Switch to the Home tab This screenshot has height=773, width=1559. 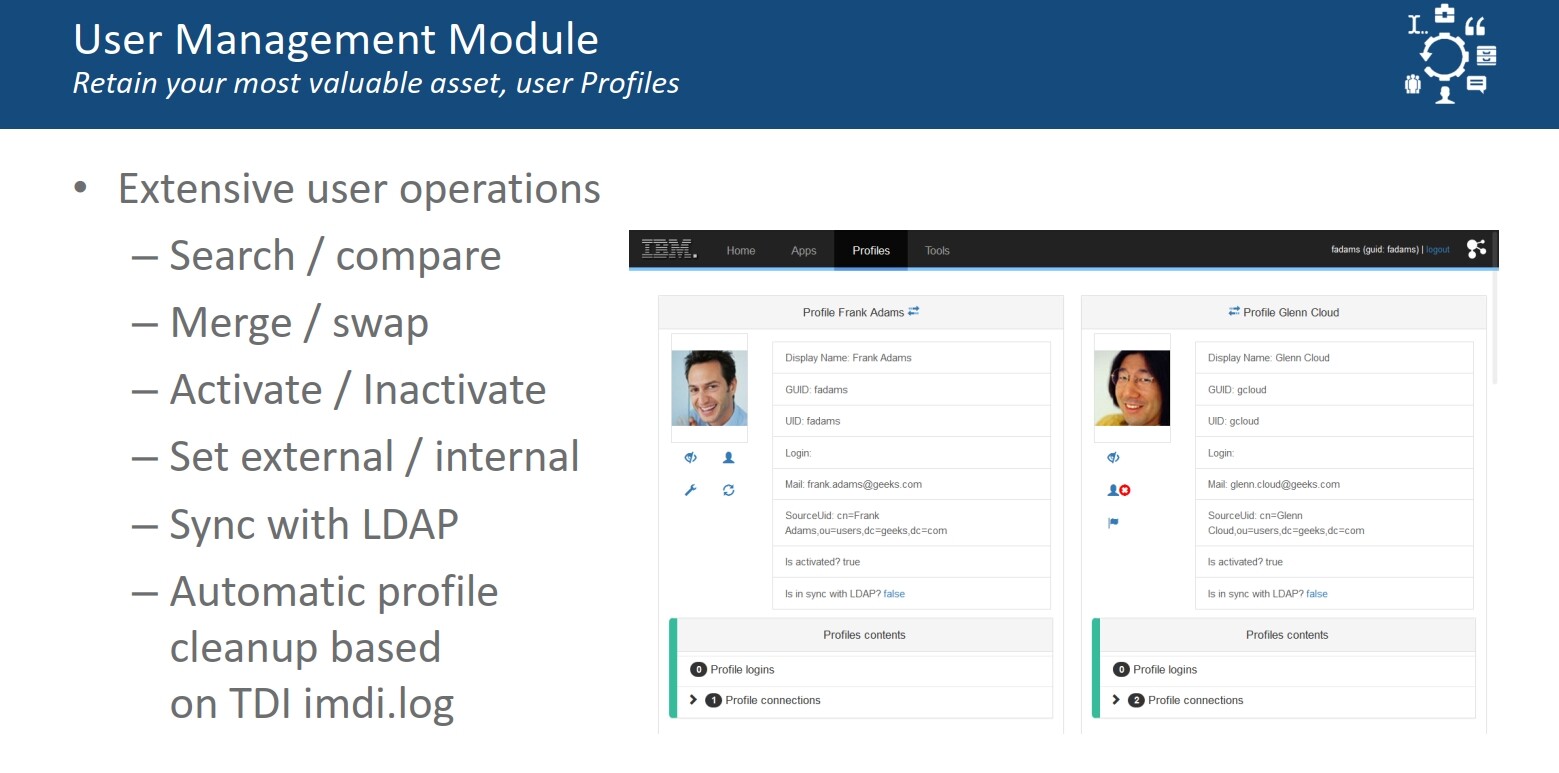pyautogui.click(x=740, y=250)
